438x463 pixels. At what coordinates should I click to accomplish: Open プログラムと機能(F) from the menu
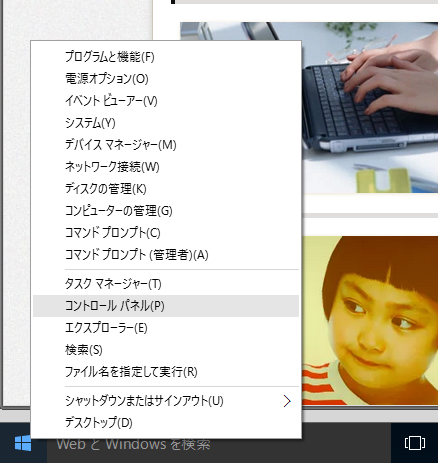coord(166,57)
